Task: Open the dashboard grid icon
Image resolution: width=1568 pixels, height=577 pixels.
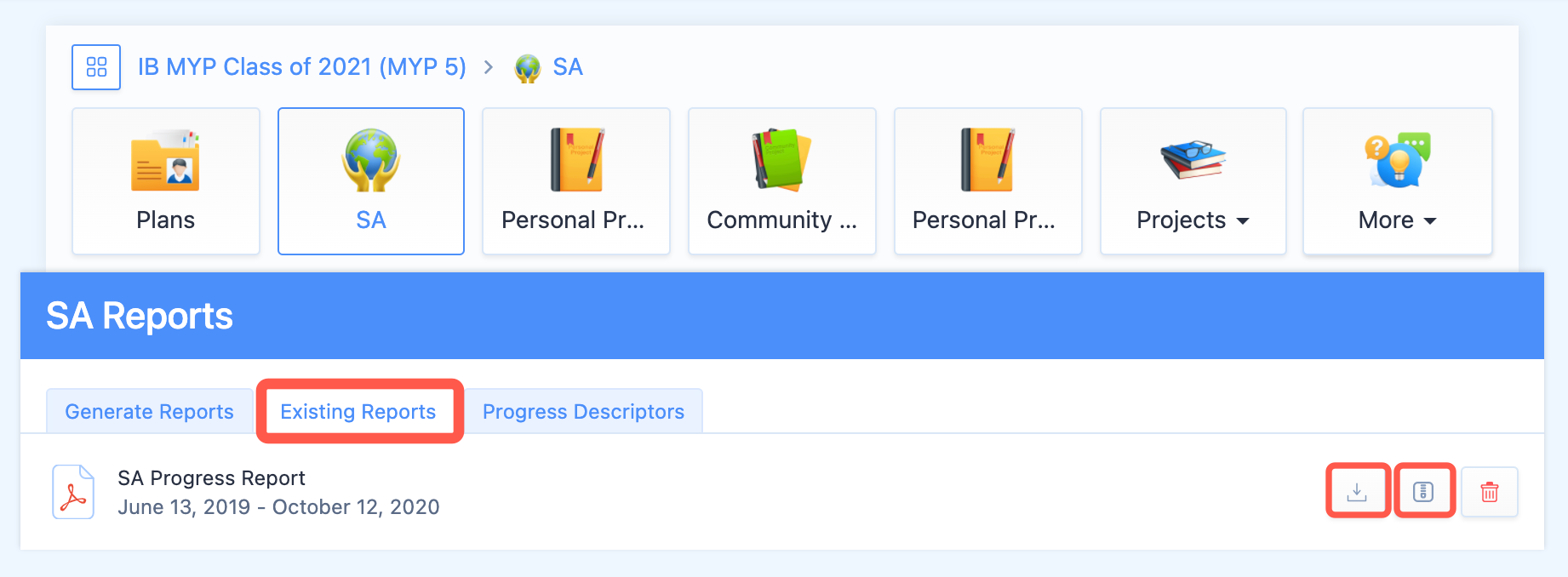Action: click(x=96, y=67)
